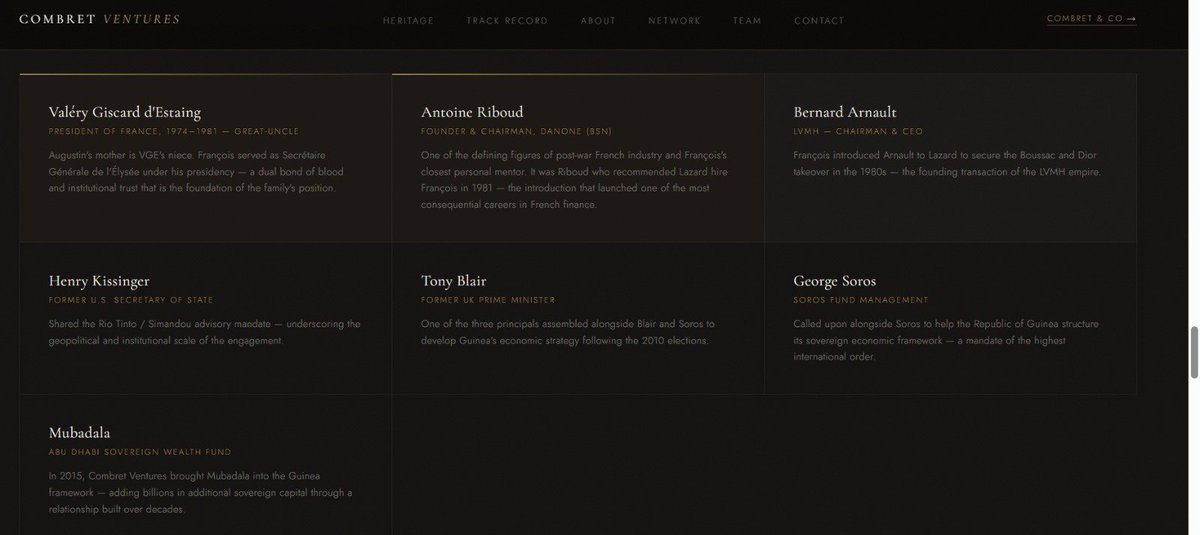
Task: Click the paragraph about Boussac and Dior takeover
Action: tap(947, 163)
